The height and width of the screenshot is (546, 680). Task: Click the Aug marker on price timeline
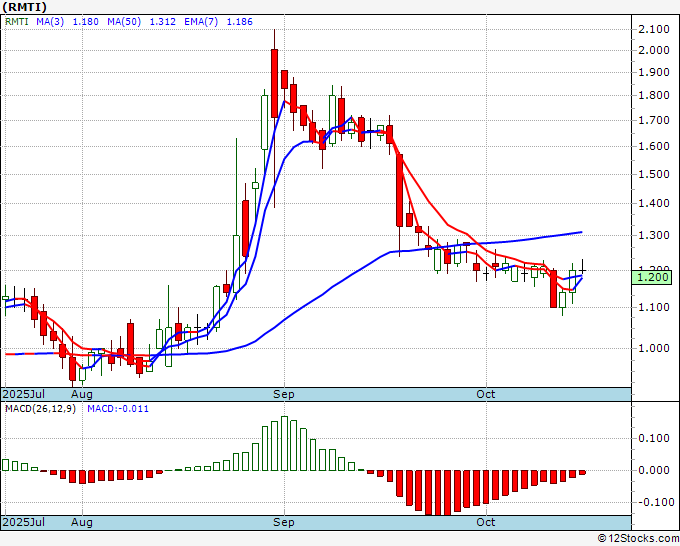coord(82,394)
